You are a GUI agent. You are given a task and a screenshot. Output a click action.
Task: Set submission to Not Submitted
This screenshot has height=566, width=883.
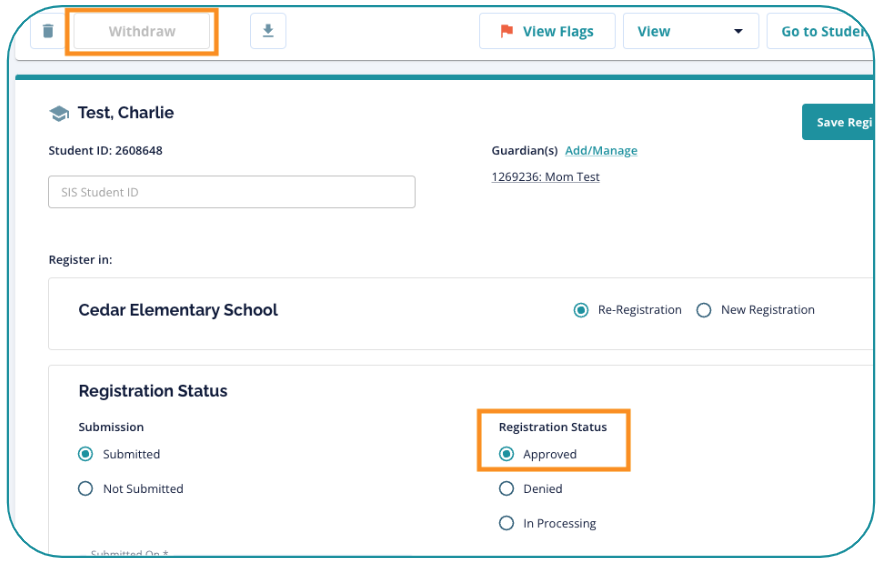pos(86,489)
